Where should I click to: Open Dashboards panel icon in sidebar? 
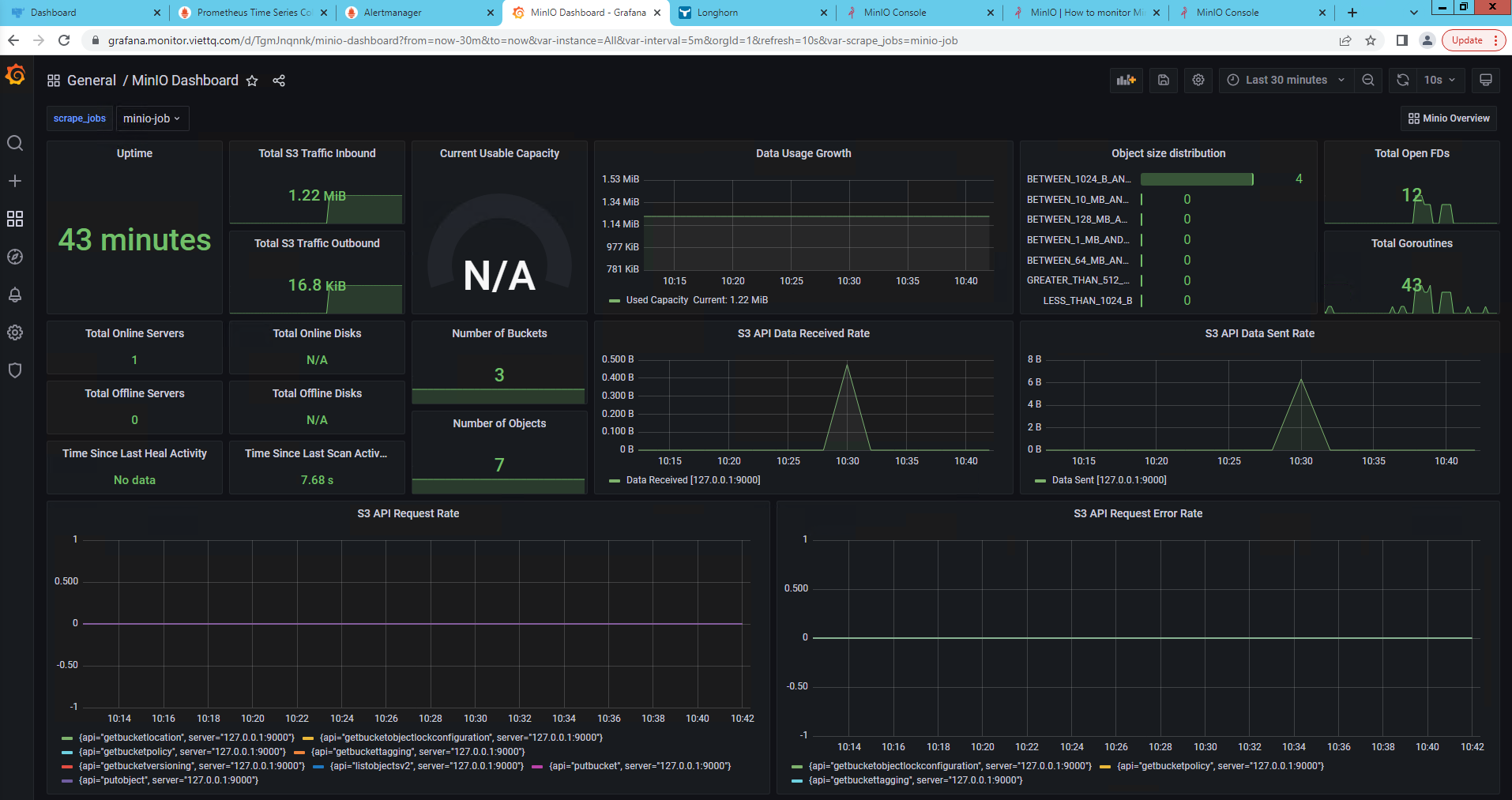click(15, 219)
